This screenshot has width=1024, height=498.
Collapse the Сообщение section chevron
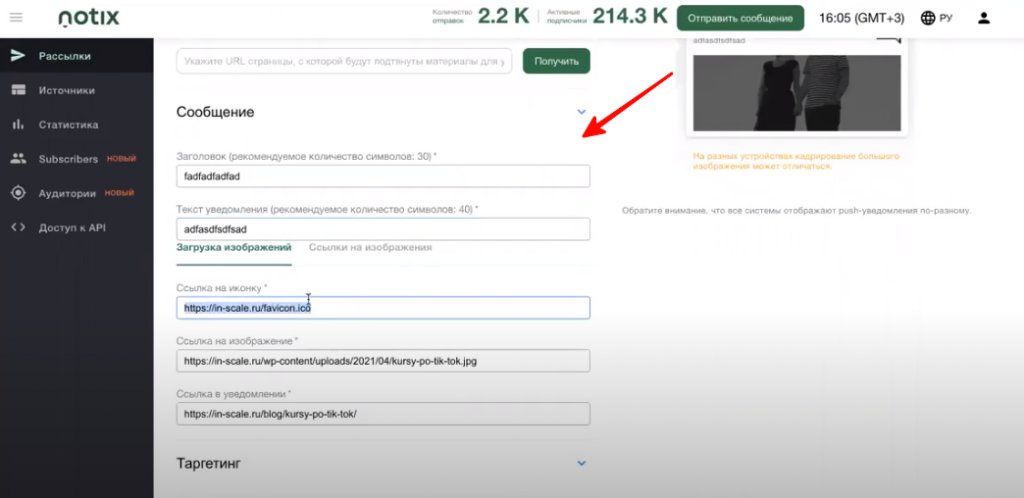point(581,113)
